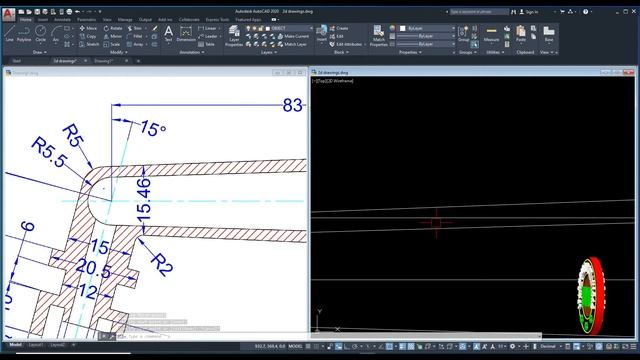Activate the Stretch command

(89, 44)
